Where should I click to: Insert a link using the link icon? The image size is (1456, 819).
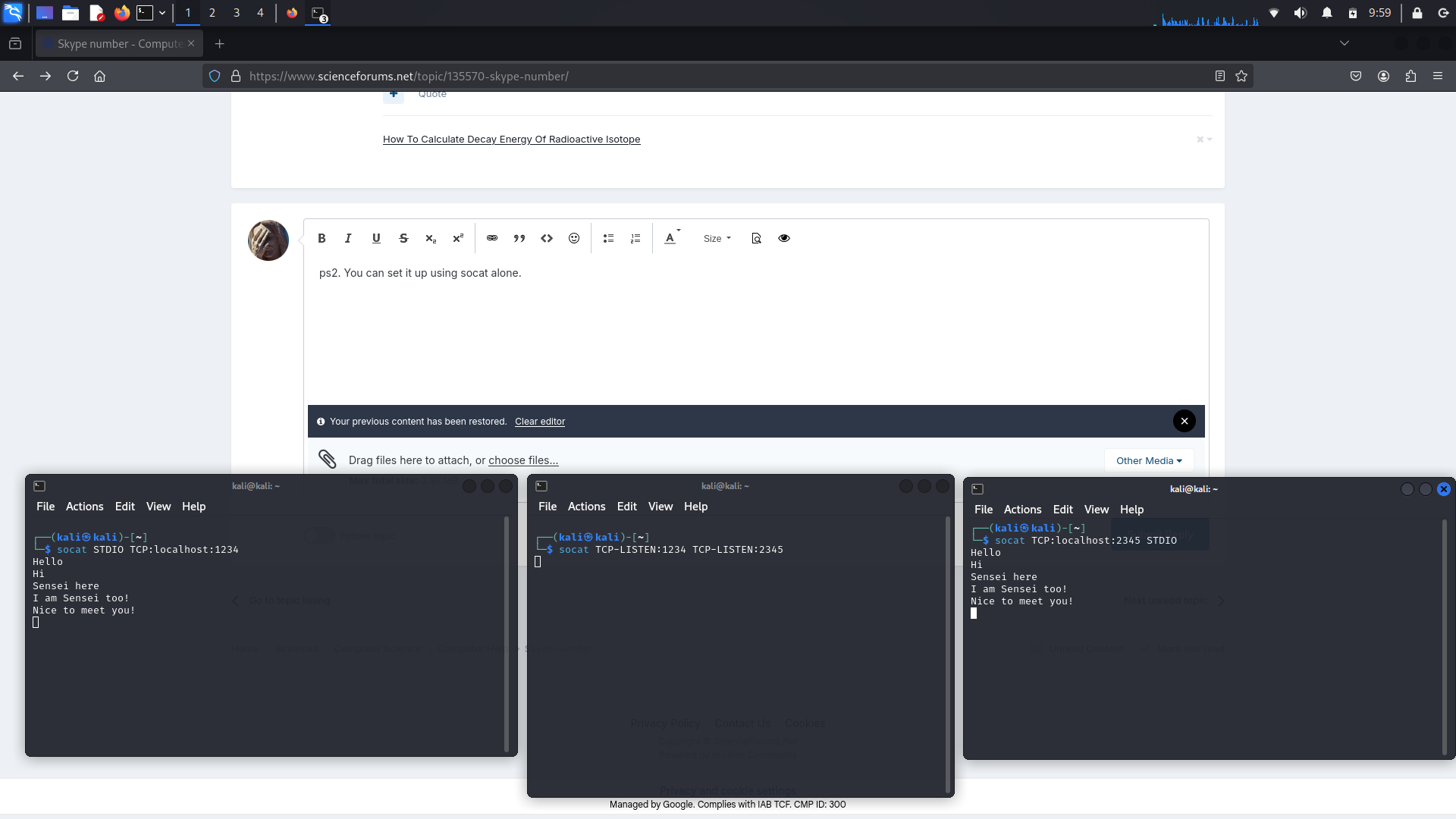click(x=492, y=238)
